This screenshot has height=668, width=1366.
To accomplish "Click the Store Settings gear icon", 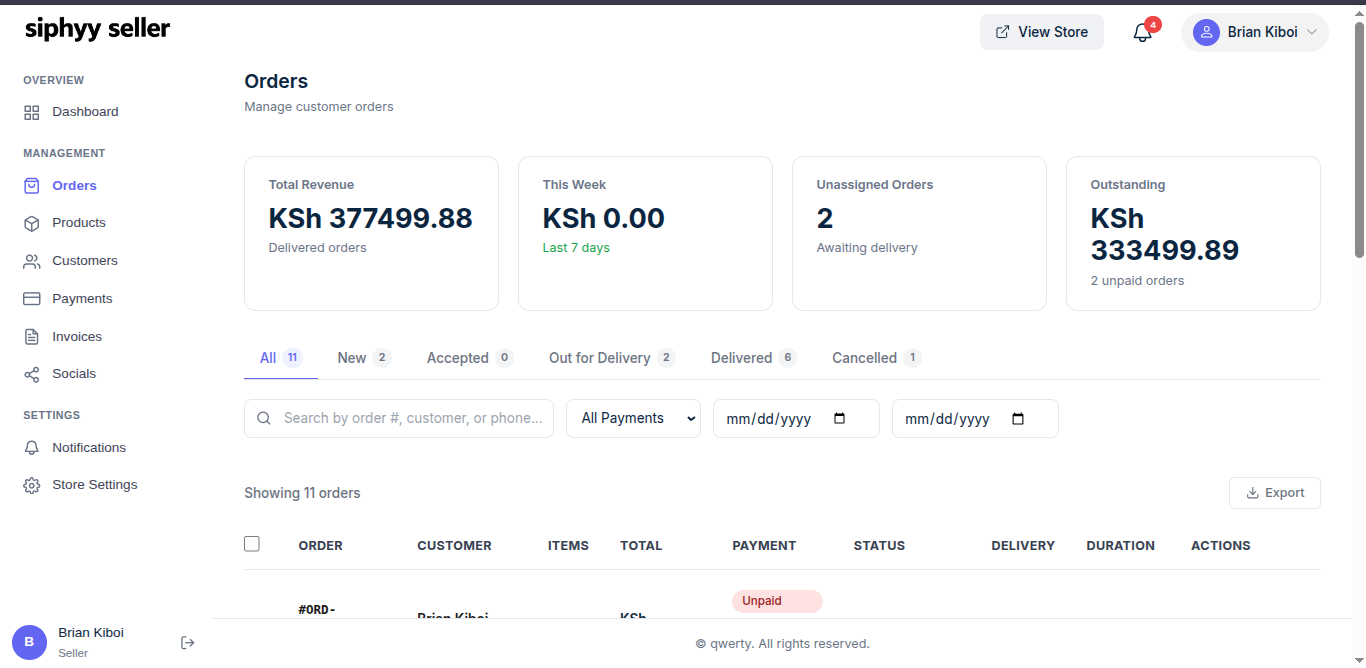I will coord(32,485).
